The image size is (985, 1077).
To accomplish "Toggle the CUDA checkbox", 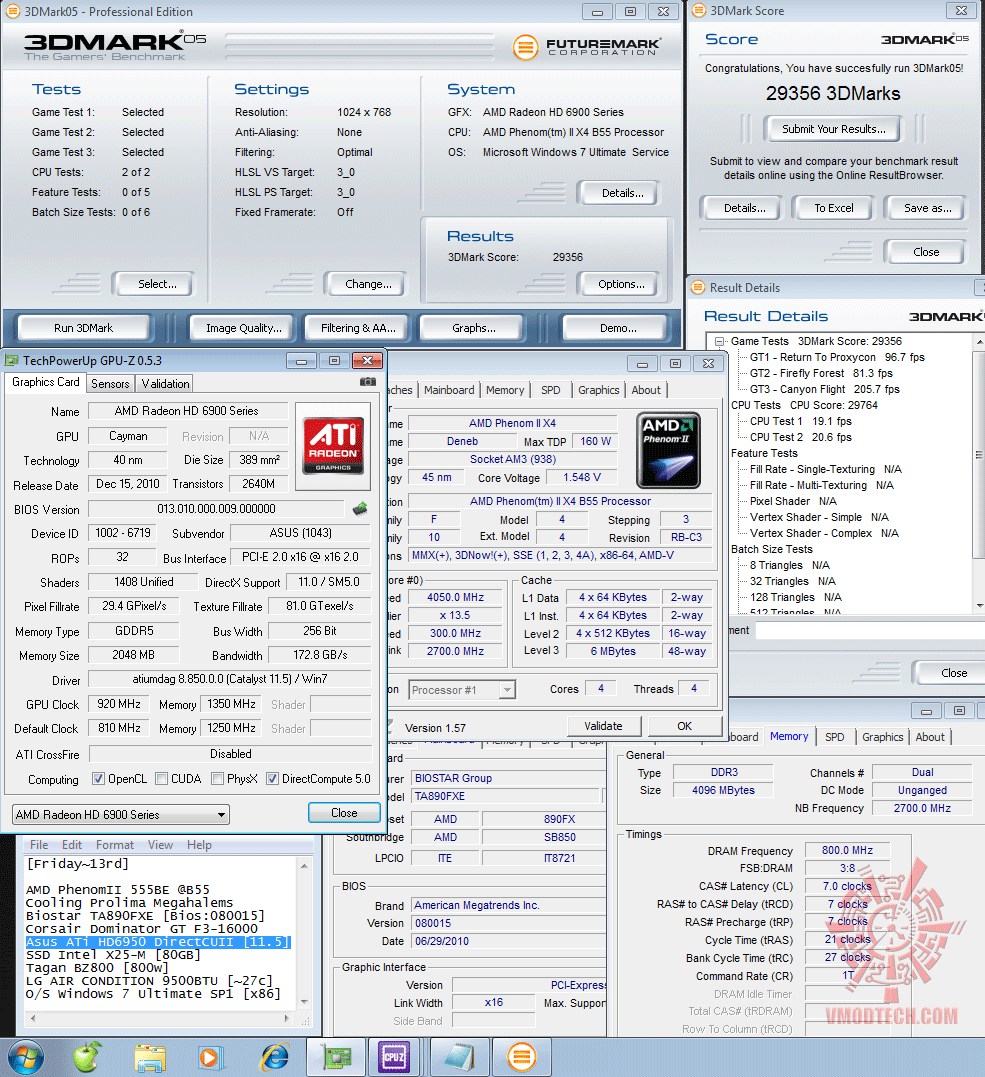I will click(x=161, y=778).
